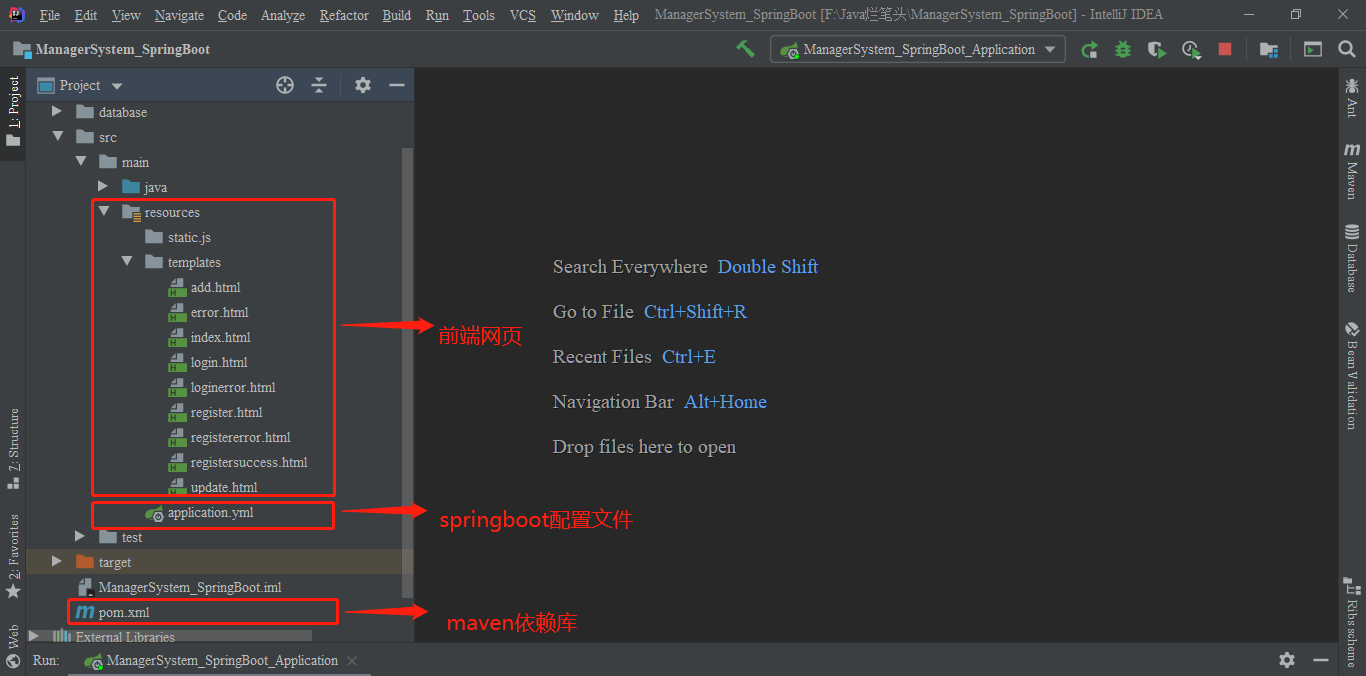1366x676 pixels.
Task: Select login.html file
Action: 218,362
